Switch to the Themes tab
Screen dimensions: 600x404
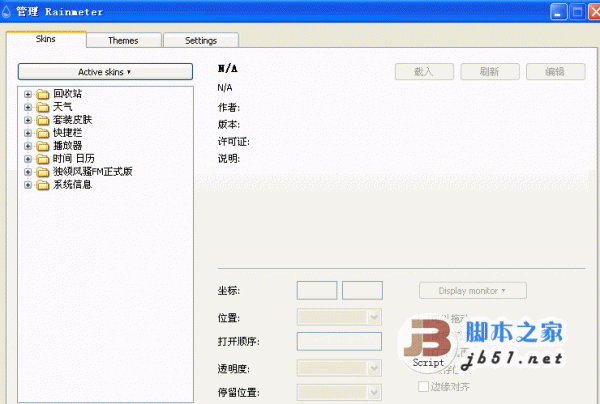[x=123, y=40]
